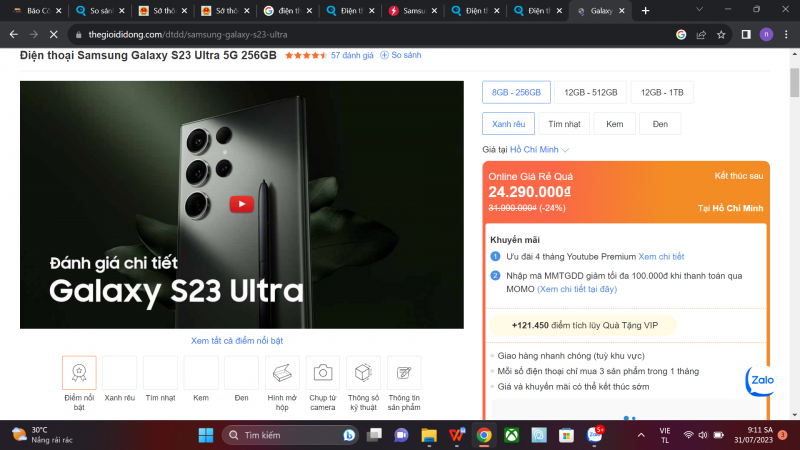Open the tab search dropdown arrow
Screen dimensions: 800x450
pyautogui.click(x=699, y=10)
